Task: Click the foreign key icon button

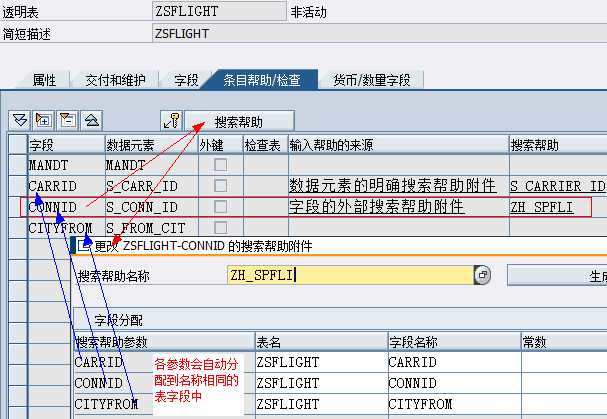Action: click(171, 120)
